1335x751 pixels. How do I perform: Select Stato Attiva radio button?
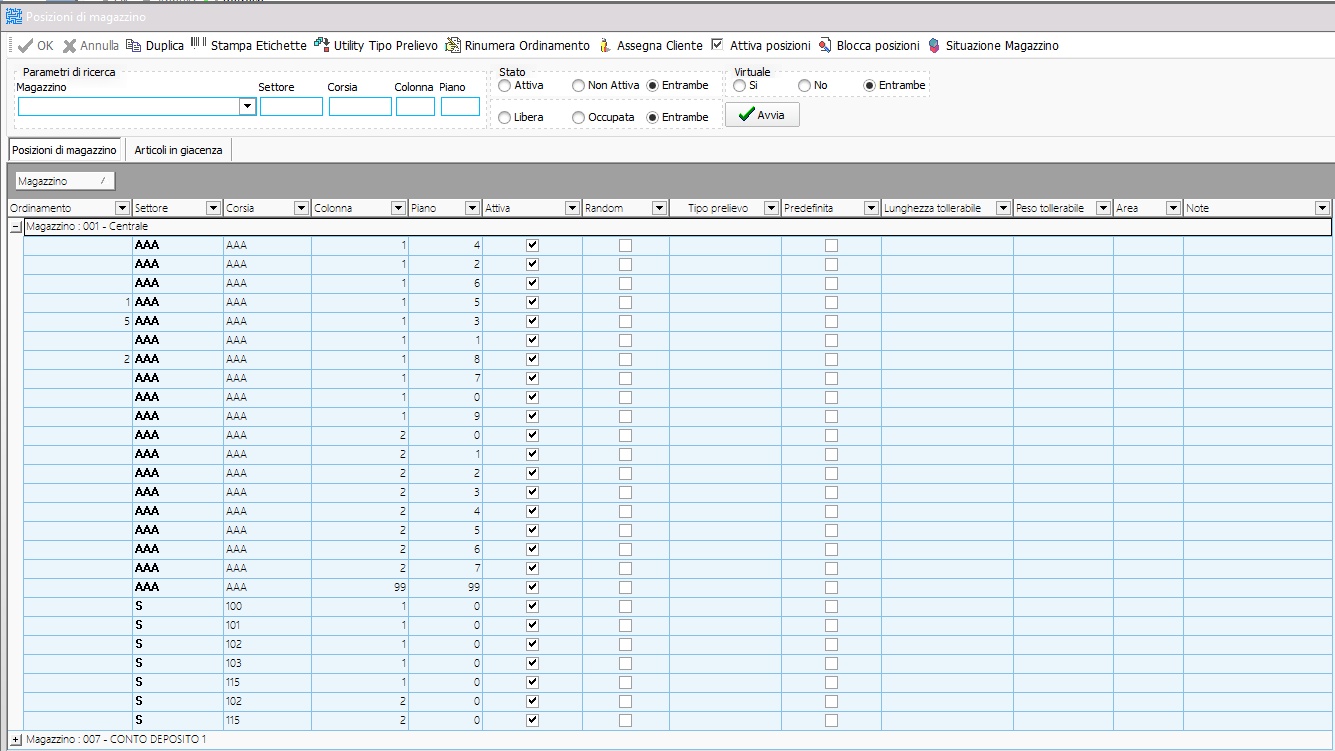(x=504, y=86)
